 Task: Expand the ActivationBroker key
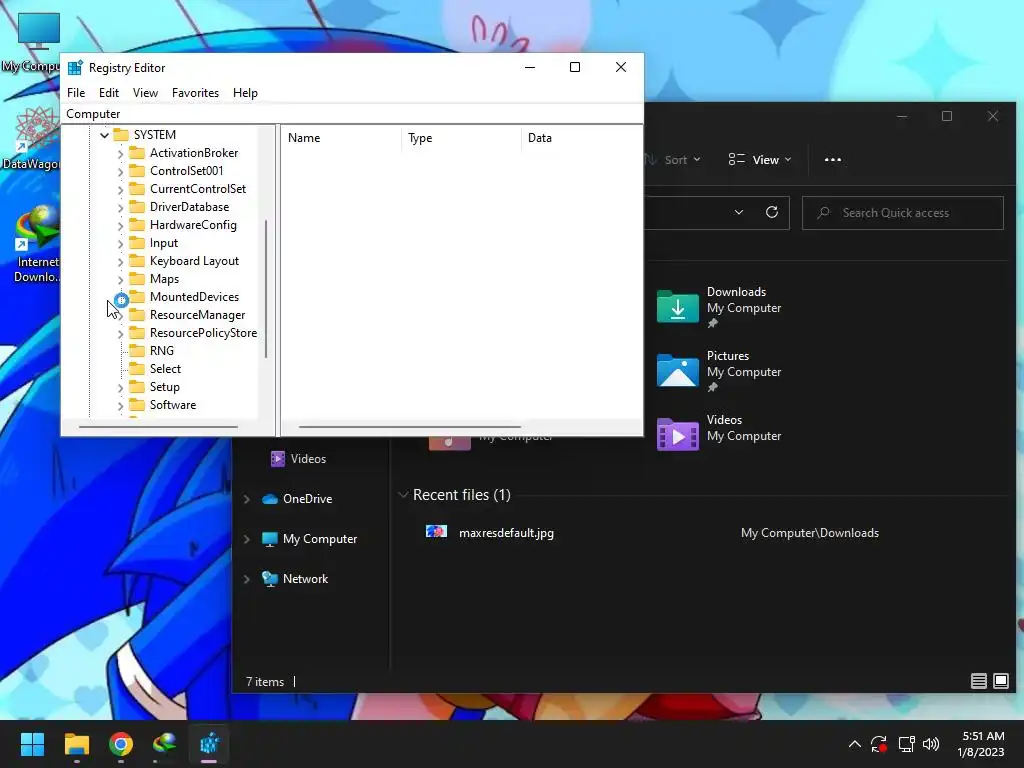click(120, 154)
